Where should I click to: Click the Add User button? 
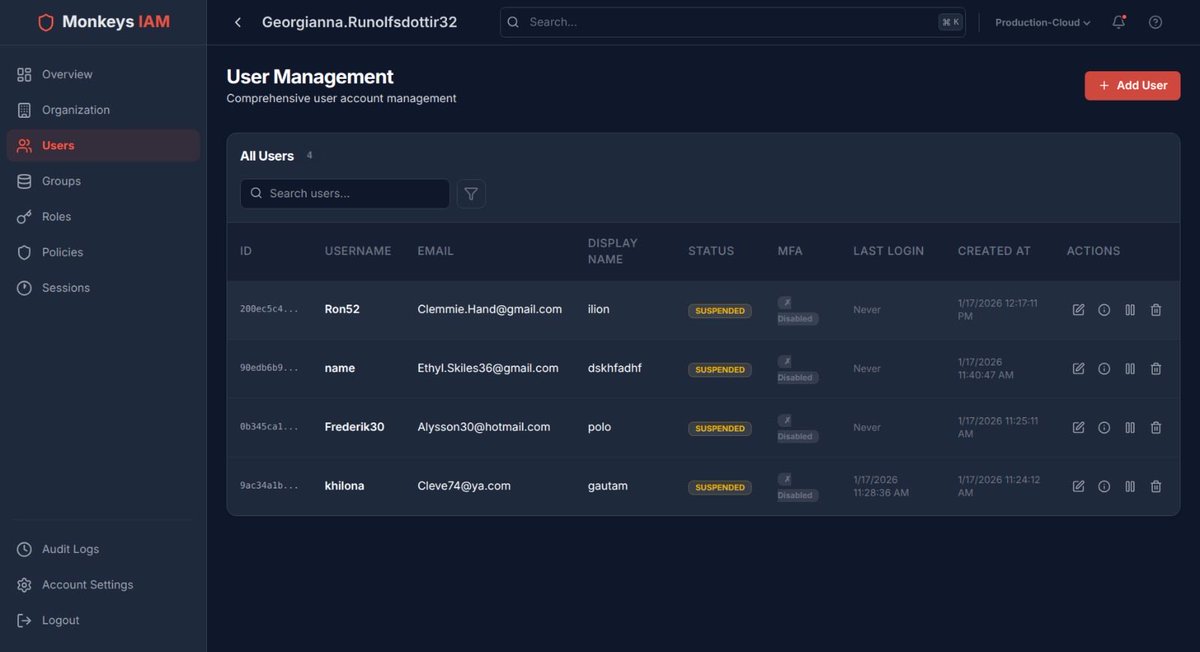click(1132, 86)
